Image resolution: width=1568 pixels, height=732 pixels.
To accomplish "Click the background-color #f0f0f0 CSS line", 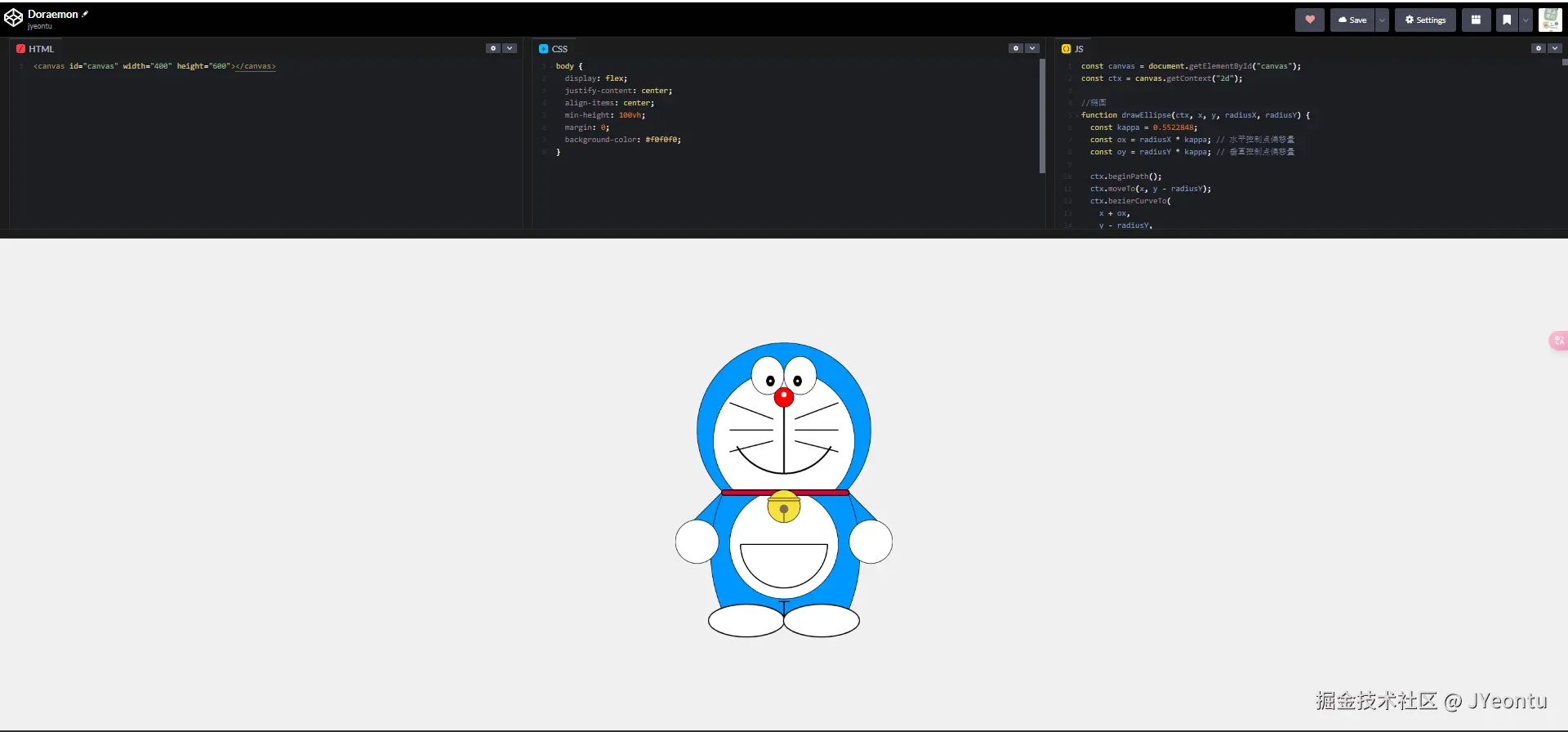I will [623, 140].
